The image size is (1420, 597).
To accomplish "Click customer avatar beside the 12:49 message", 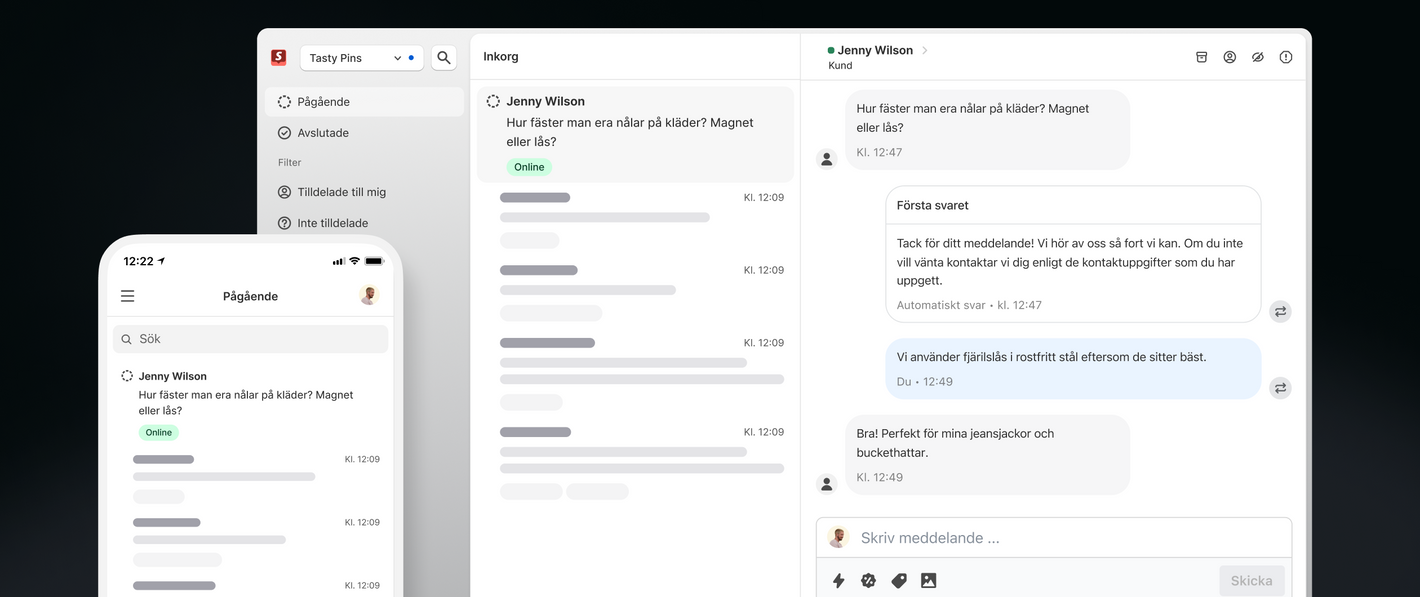I will (x=827, y=484).
